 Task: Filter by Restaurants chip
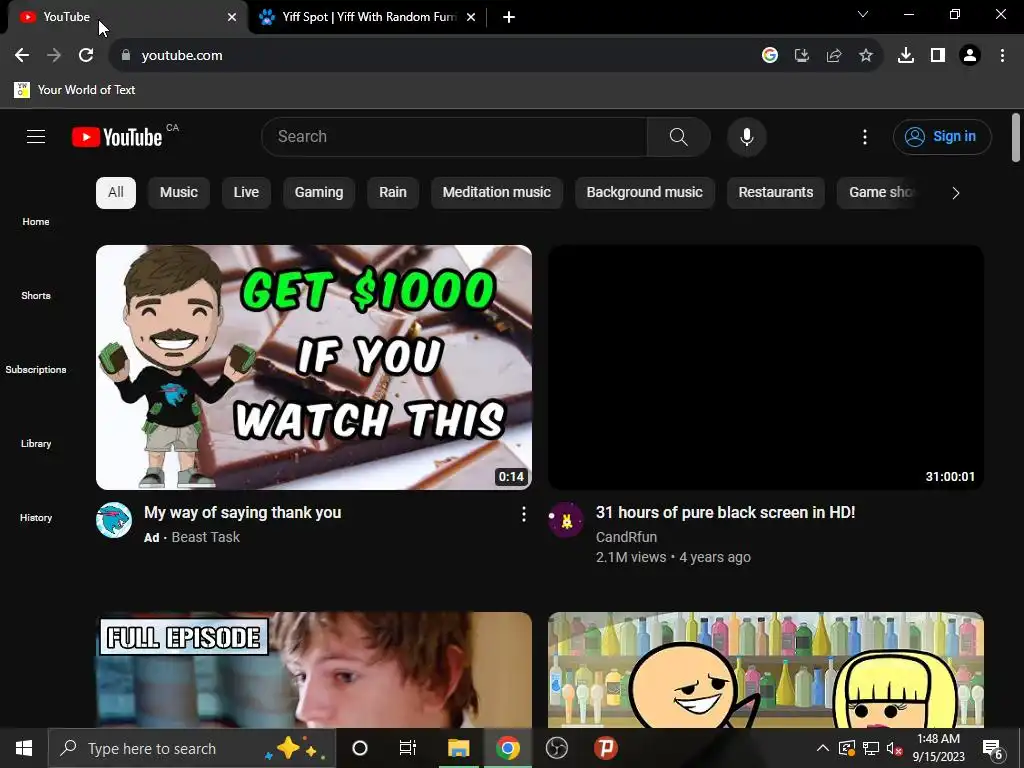(776, 193)
